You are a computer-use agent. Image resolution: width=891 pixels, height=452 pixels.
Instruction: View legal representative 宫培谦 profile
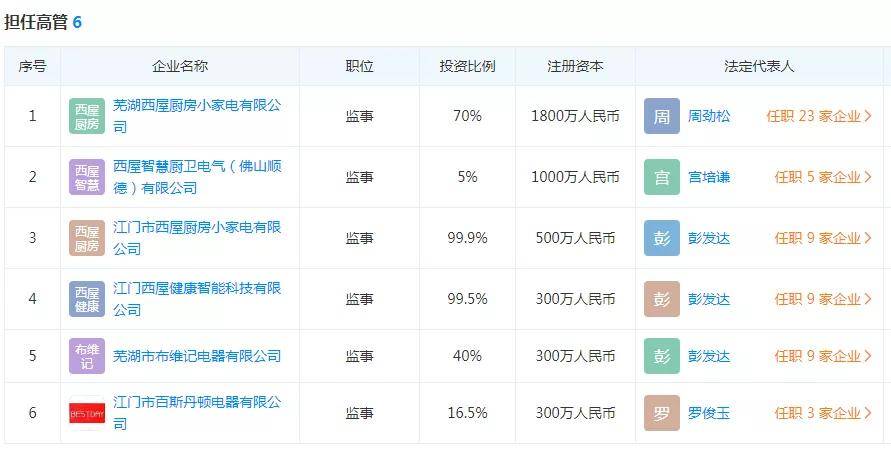point(709,177)
